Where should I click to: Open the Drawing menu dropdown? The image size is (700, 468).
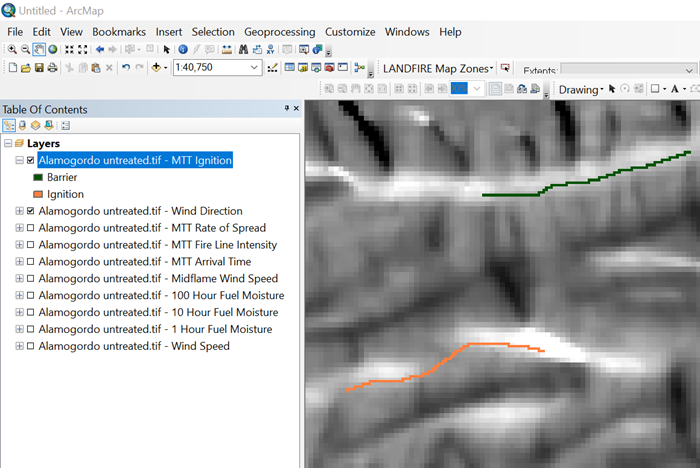coord(581,89)
